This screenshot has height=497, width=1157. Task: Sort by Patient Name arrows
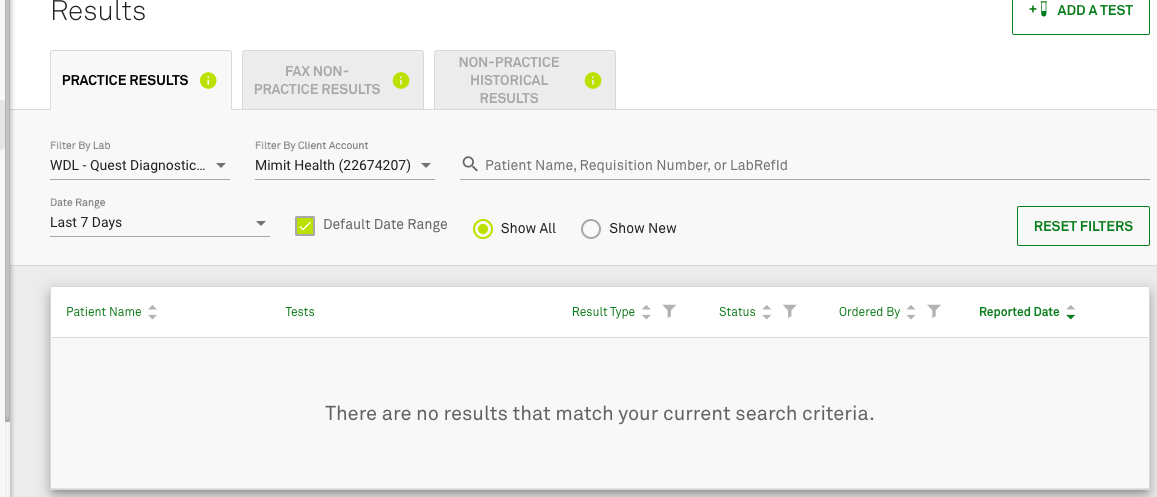tap(152, 312)
